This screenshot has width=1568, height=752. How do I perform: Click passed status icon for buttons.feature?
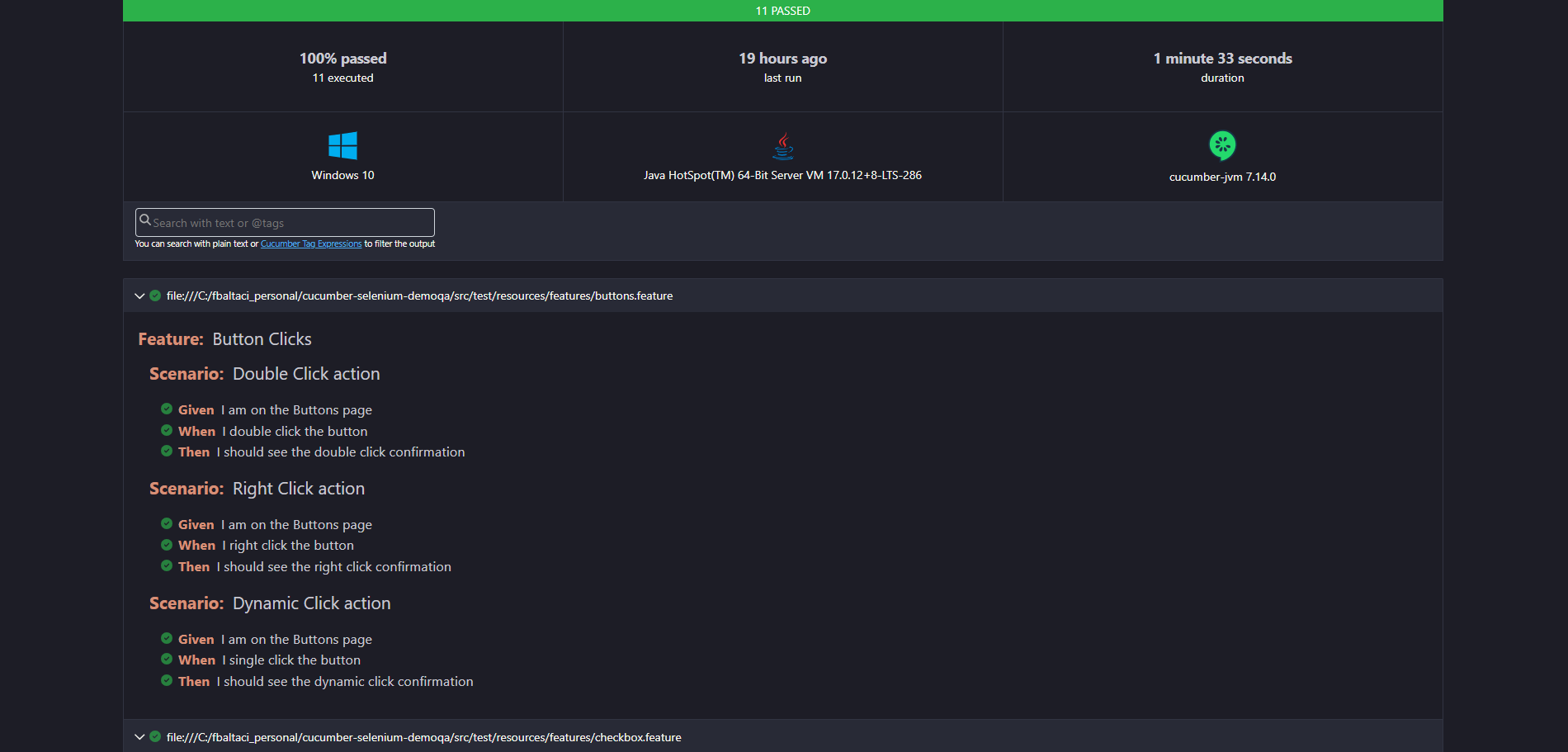155,296
